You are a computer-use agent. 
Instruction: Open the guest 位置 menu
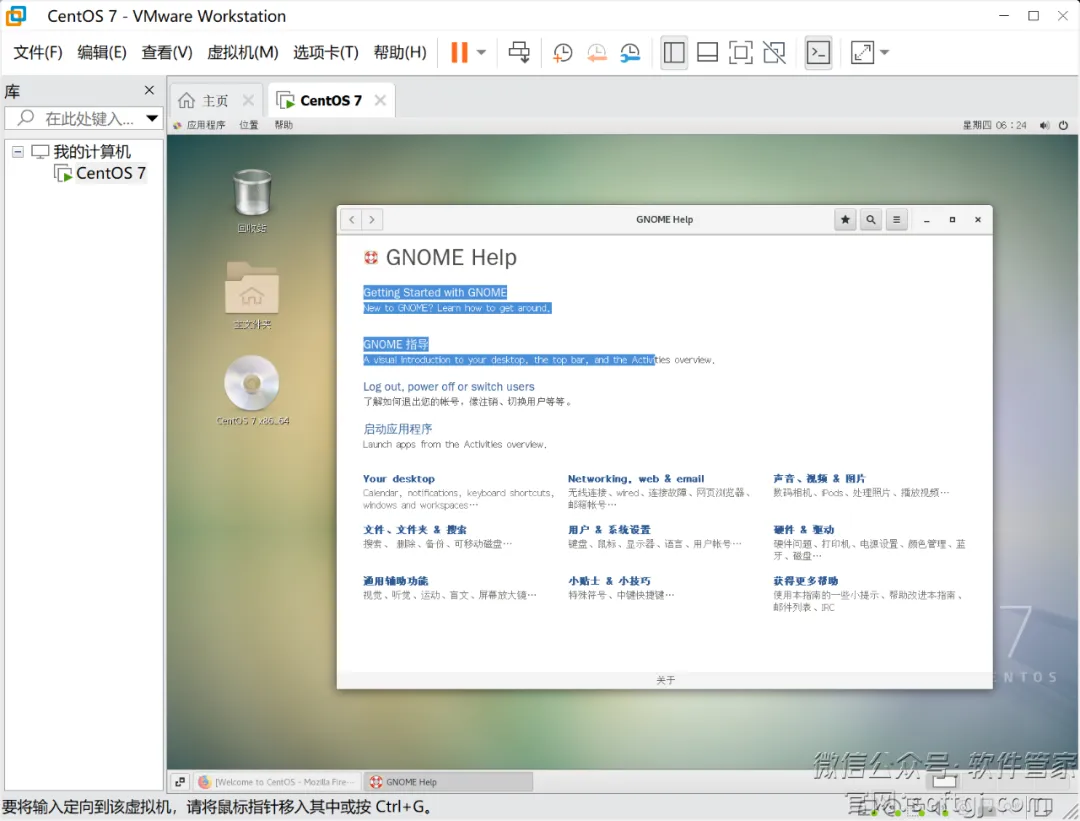[249, 125]
